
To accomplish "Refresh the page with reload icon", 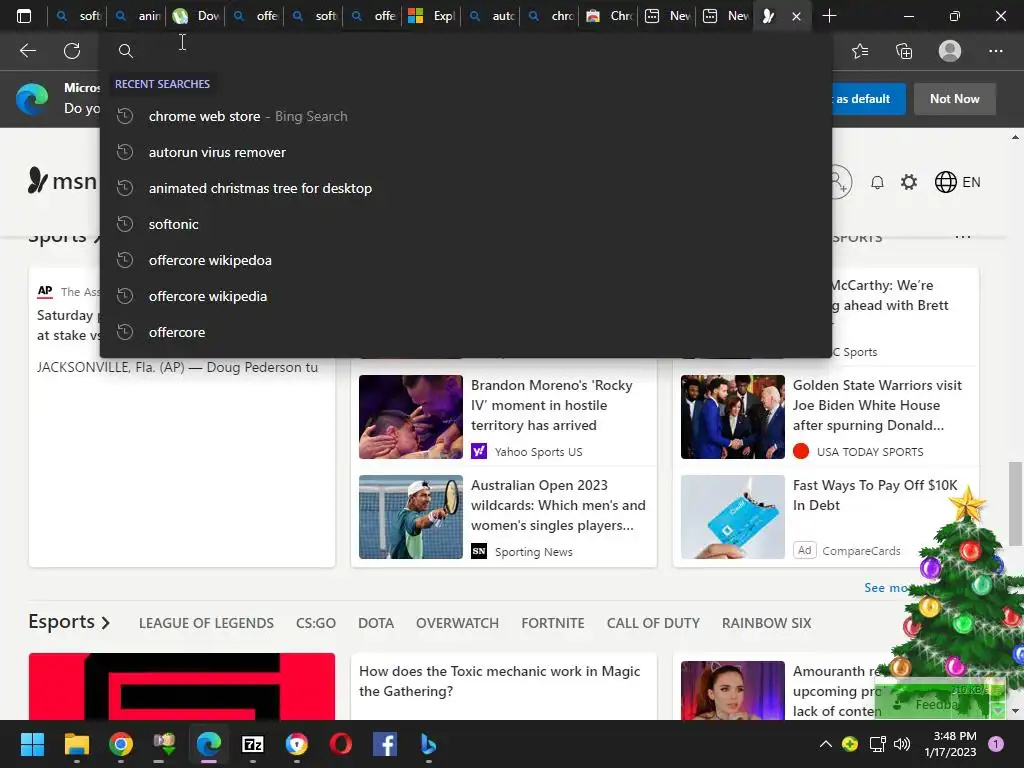I will tap(72, 51).
